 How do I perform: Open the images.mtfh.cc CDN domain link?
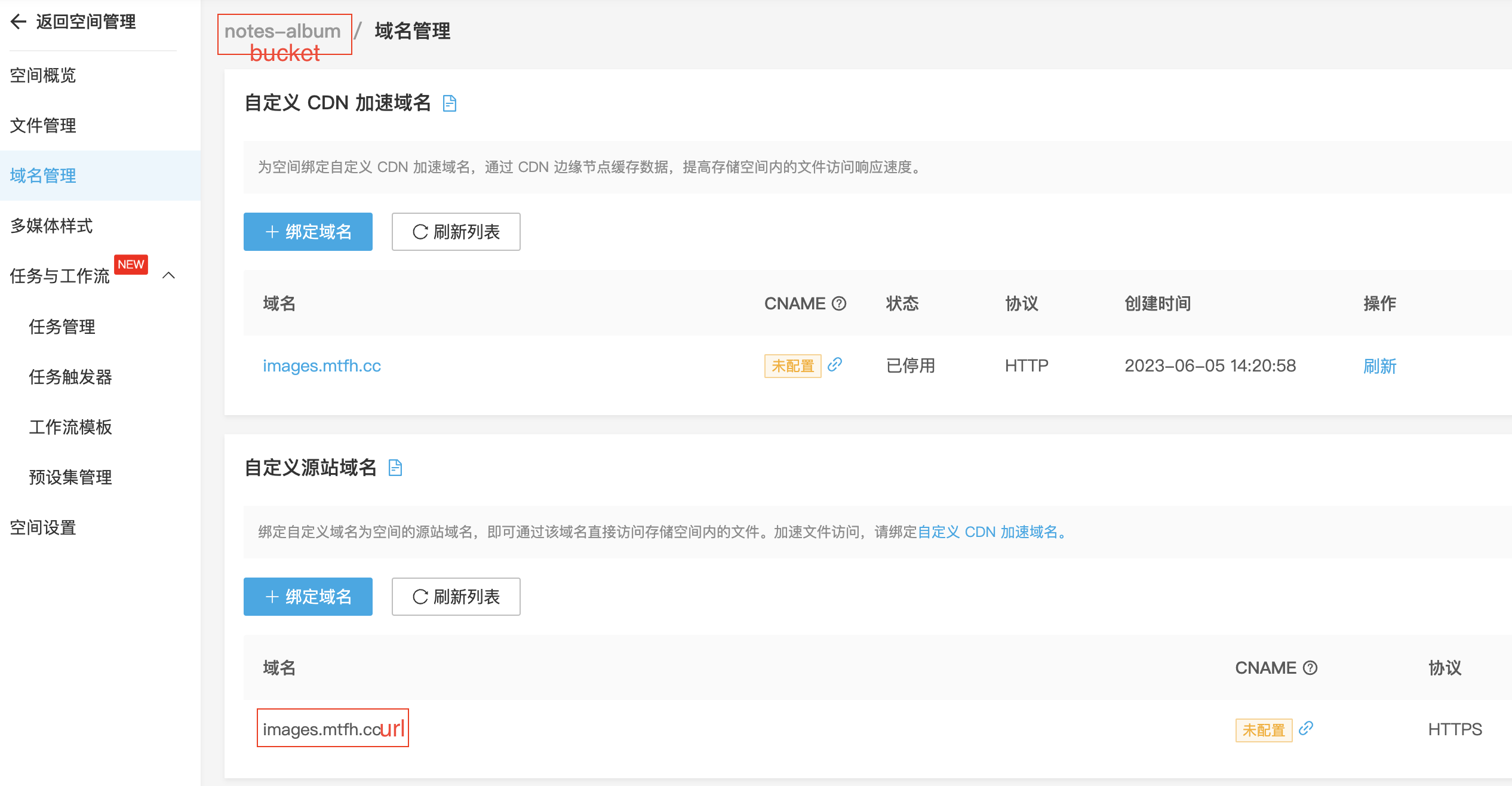coord(322,366)
